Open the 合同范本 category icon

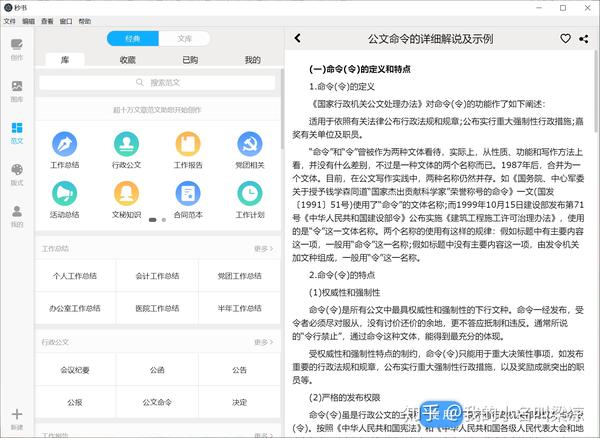coord(188,194)
